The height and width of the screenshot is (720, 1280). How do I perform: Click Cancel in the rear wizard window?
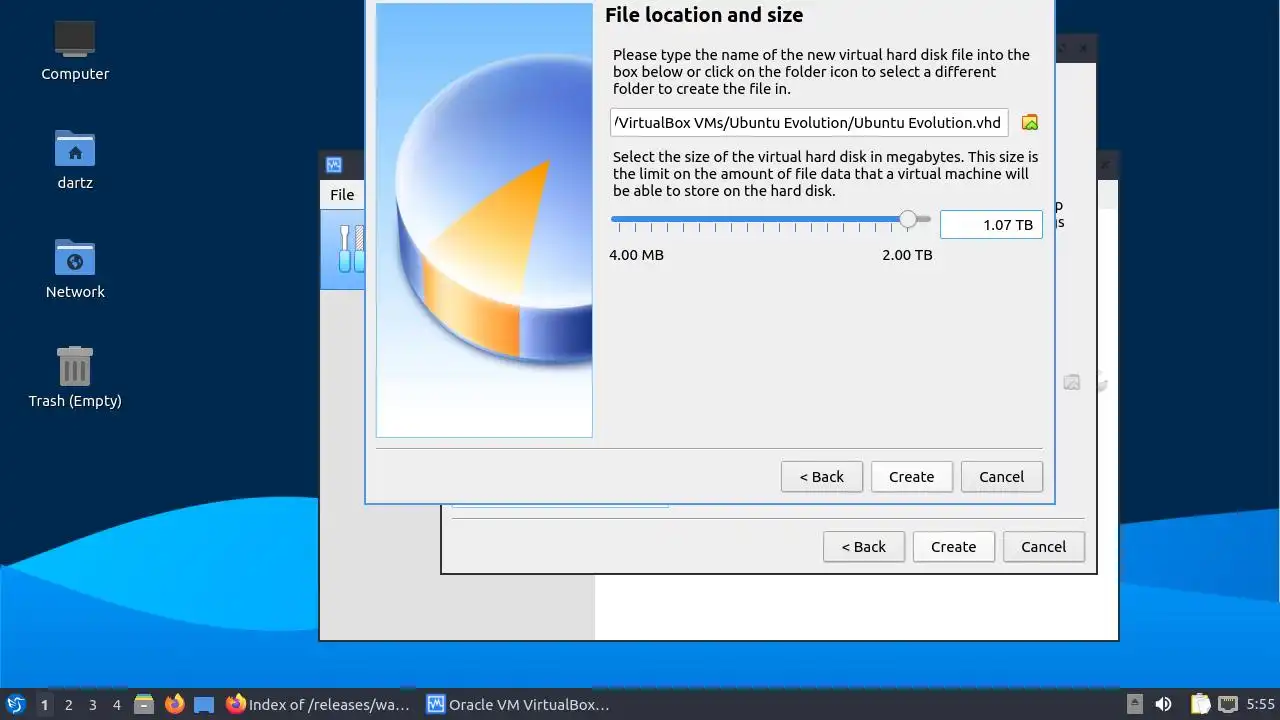pos(1043,547)
